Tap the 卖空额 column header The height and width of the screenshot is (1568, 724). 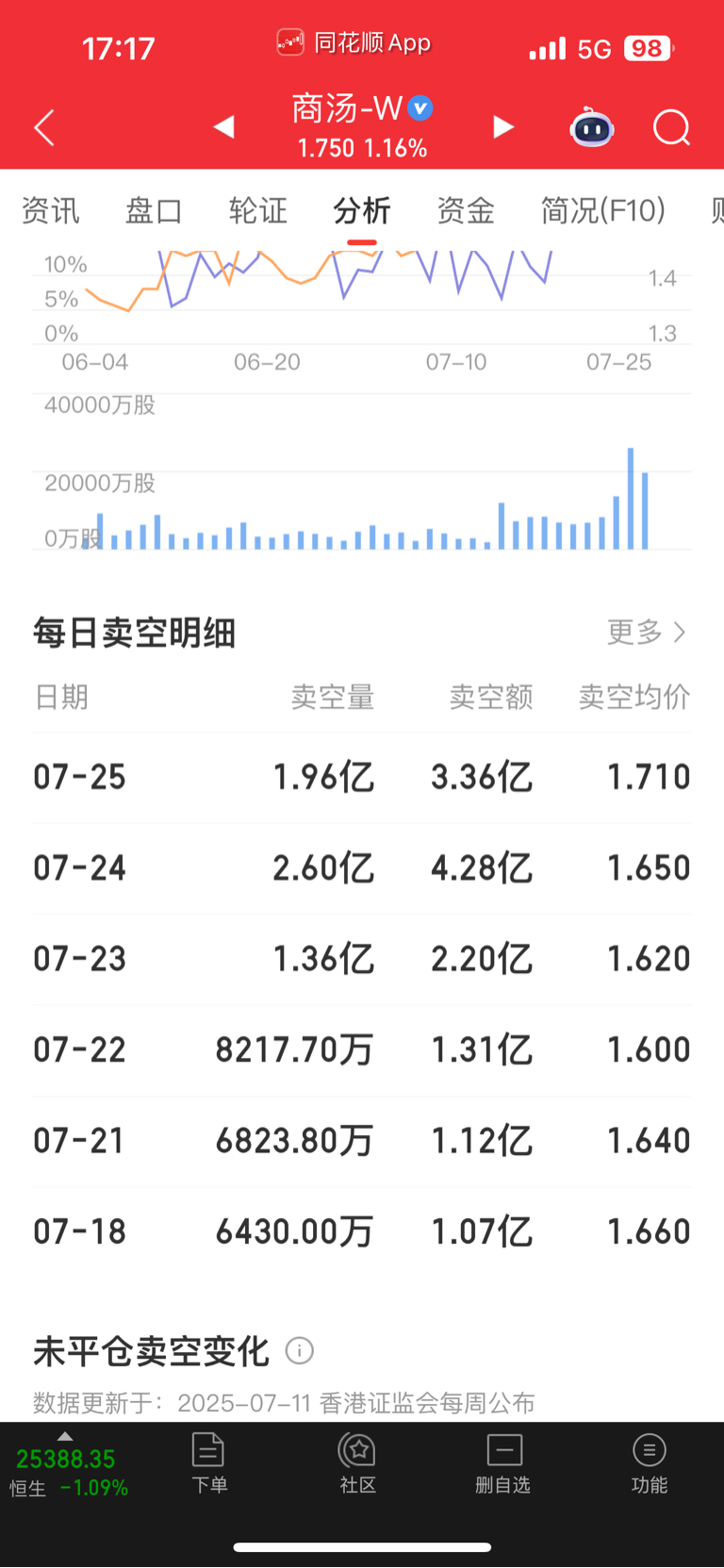491,697
